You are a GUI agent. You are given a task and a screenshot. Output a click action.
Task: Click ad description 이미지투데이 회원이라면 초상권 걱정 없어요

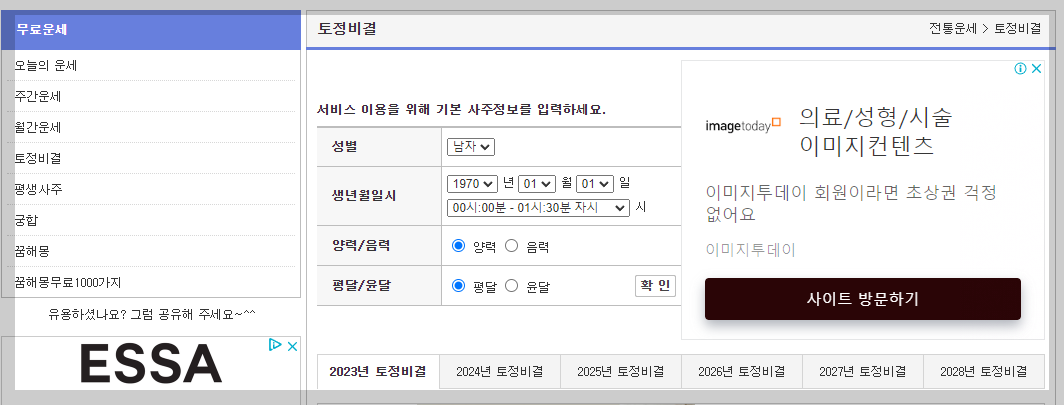coord(852,204)
